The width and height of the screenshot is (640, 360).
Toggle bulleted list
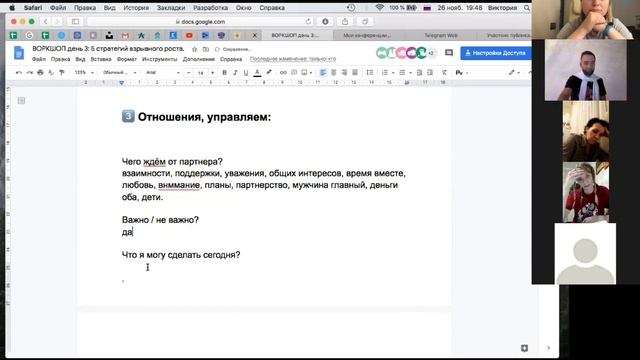pyautogui.click(x=402, y=73)
